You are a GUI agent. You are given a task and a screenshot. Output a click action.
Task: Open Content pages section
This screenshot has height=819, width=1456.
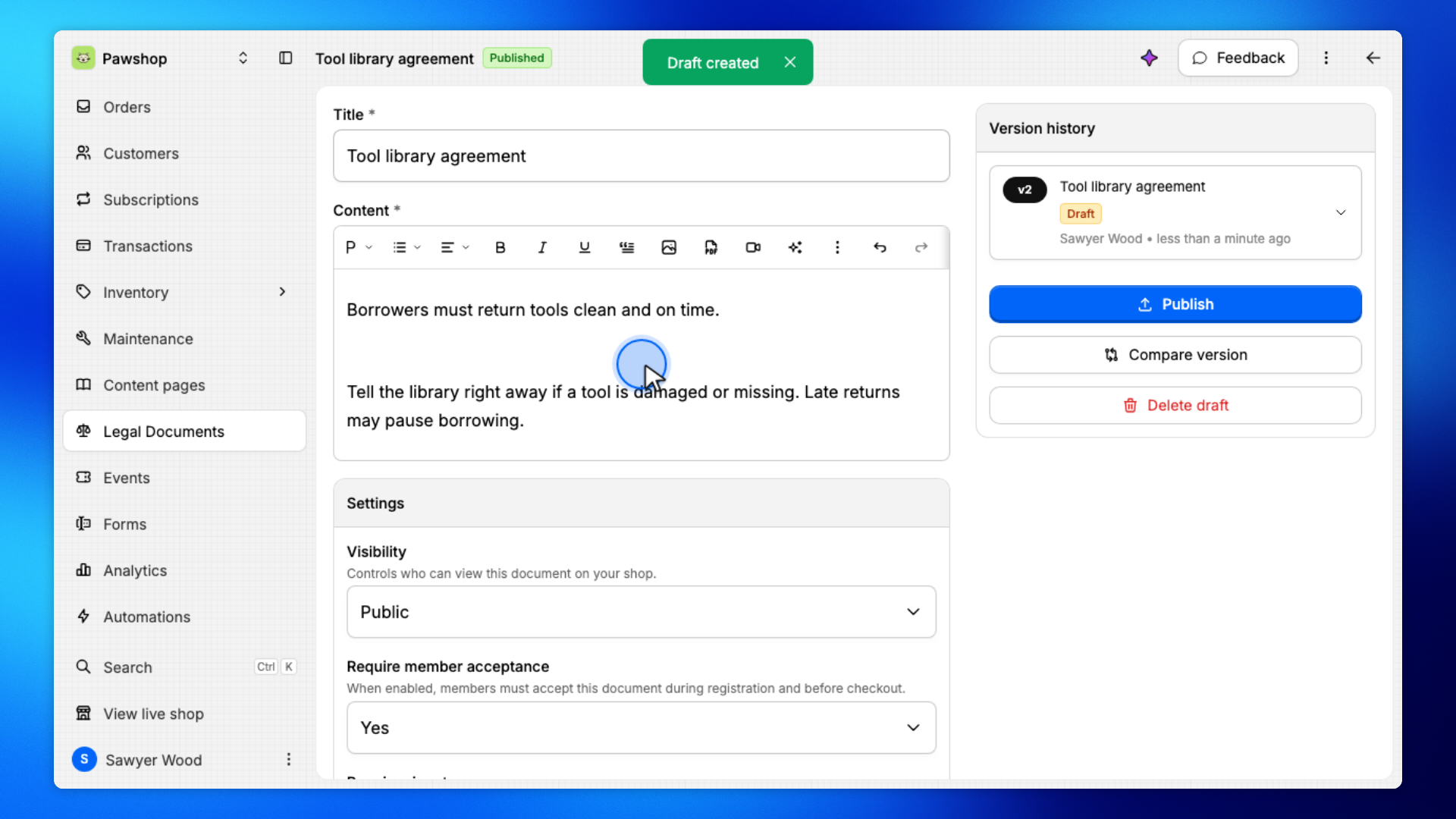coord(184,385)
